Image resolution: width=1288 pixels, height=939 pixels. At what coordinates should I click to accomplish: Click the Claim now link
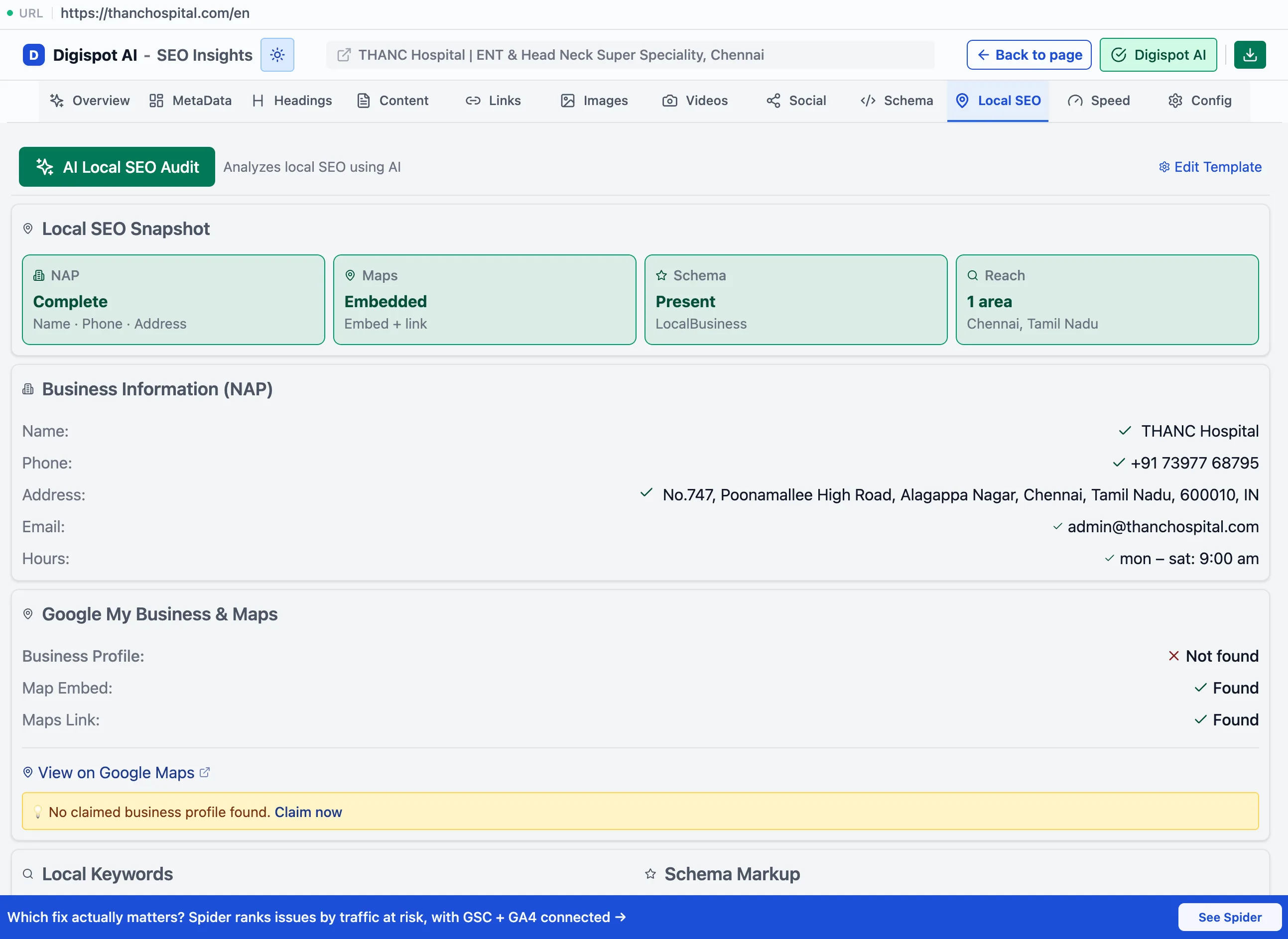(308, 812)
